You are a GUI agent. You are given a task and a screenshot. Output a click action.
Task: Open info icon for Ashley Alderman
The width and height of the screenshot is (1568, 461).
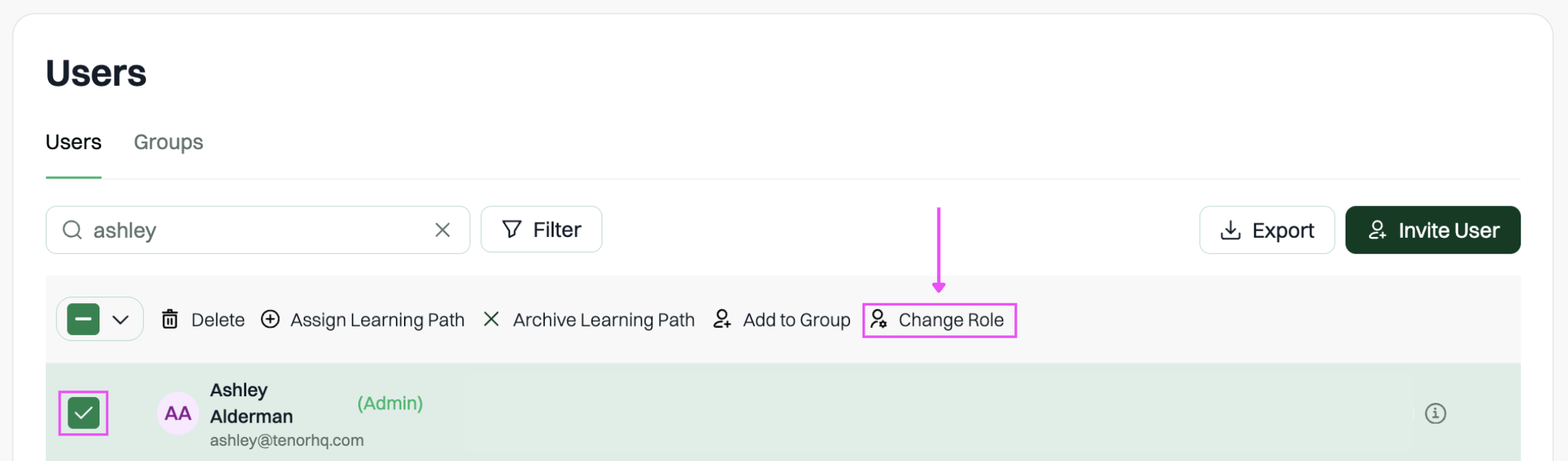(x=1435, y=414)
